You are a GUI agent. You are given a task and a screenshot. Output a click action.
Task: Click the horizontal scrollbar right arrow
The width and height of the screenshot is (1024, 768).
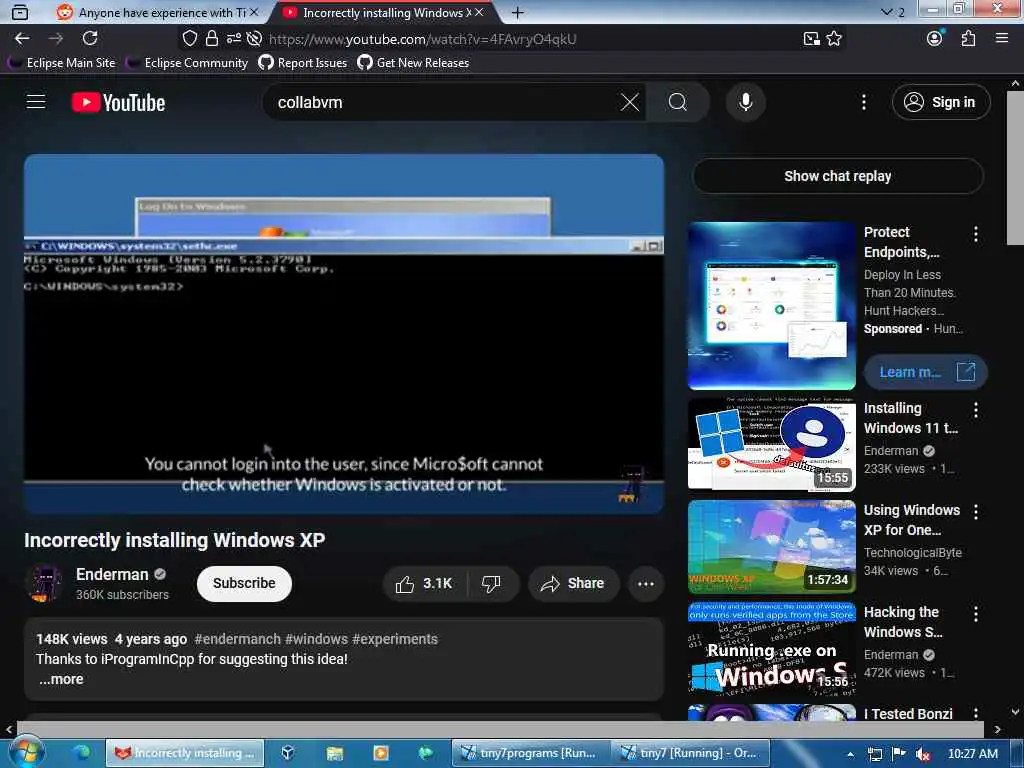[x=997, y=729]
